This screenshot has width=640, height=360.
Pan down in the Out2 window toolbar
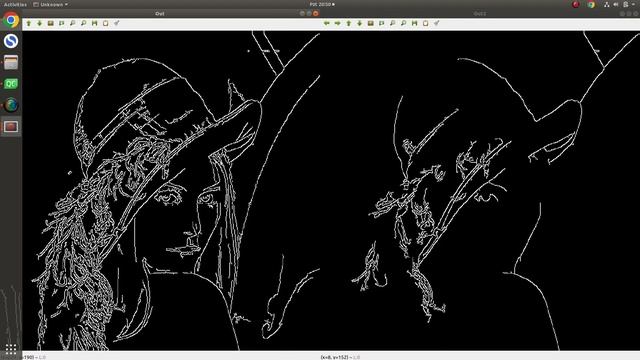360,23
